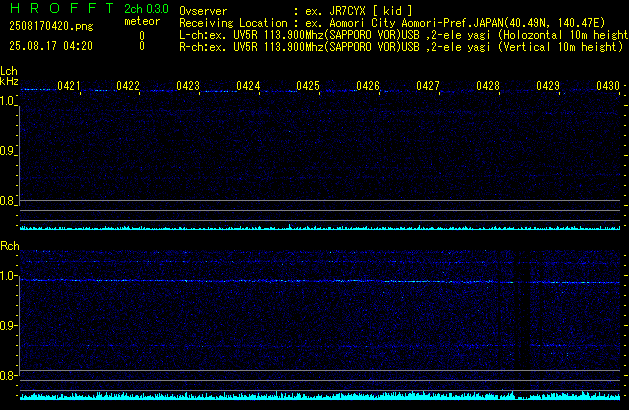
Task: Select the version label "2ch 0.3.0"
Action: click(x=146, y=9)
